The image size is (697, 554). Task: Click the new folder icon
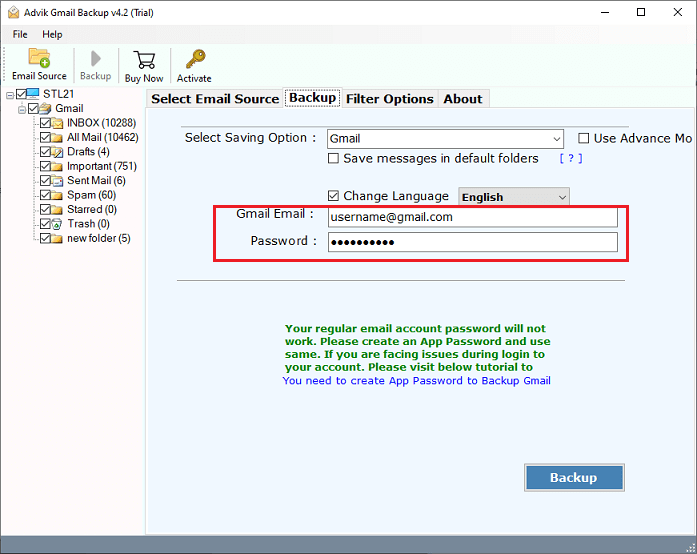[x=57, y=238]
